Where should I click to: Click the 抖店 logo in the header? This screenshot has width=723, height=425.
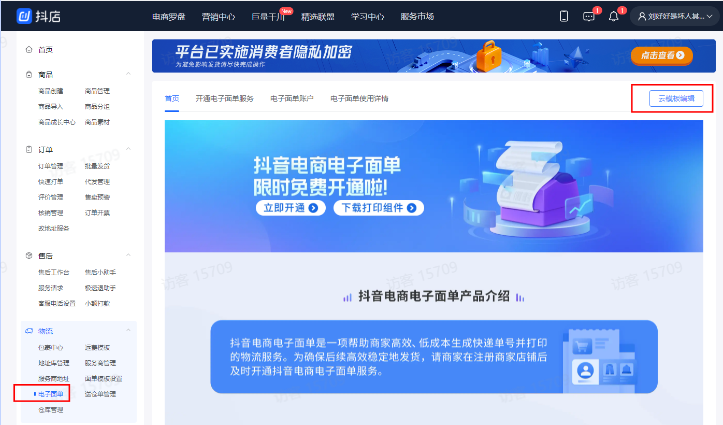(x=38, y=16)
